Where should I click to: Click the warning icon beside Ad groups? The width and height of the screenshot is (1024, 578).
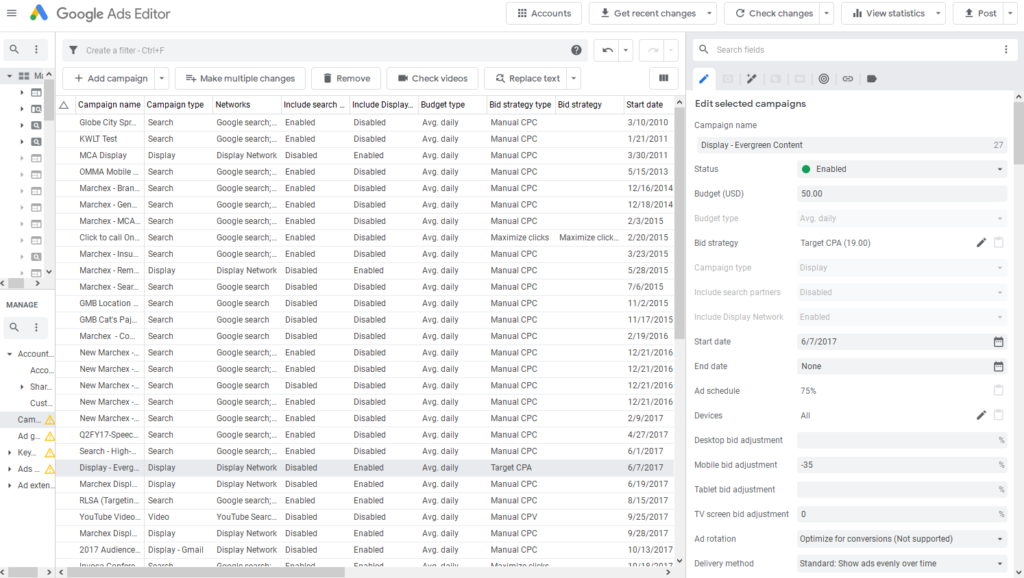50,436
